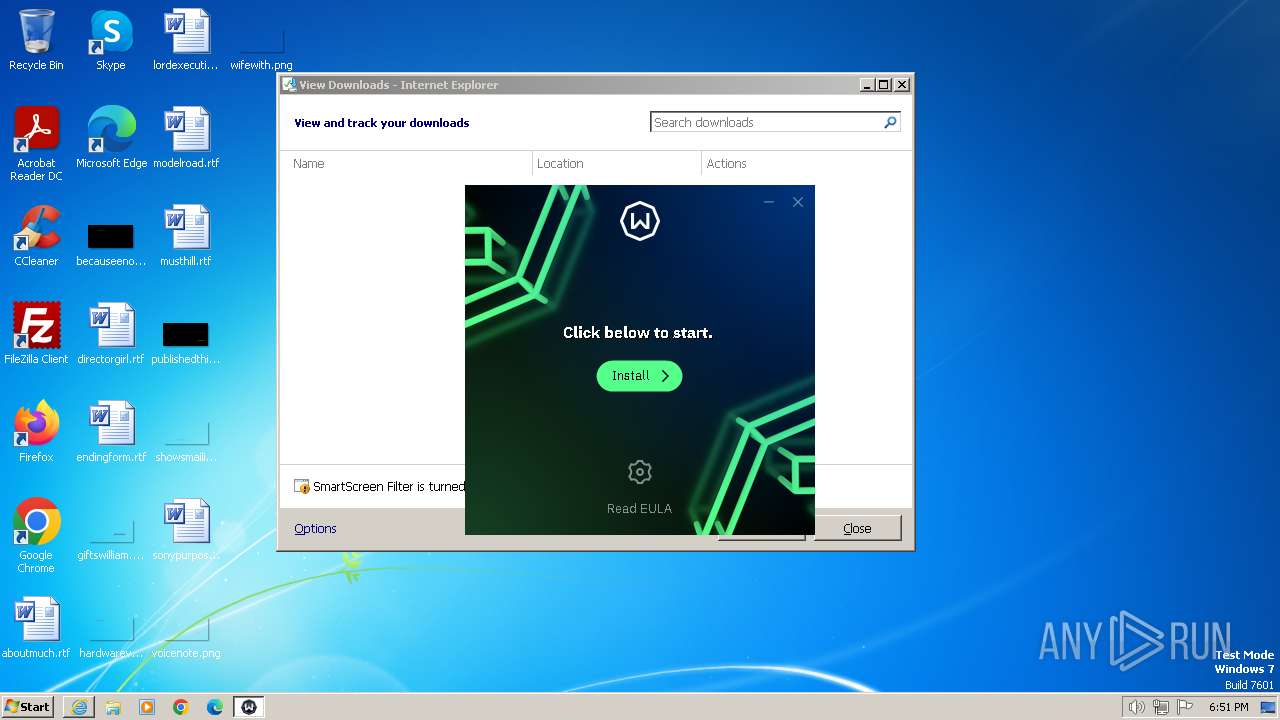Select the modelroad.rtf desktop file

186,138
